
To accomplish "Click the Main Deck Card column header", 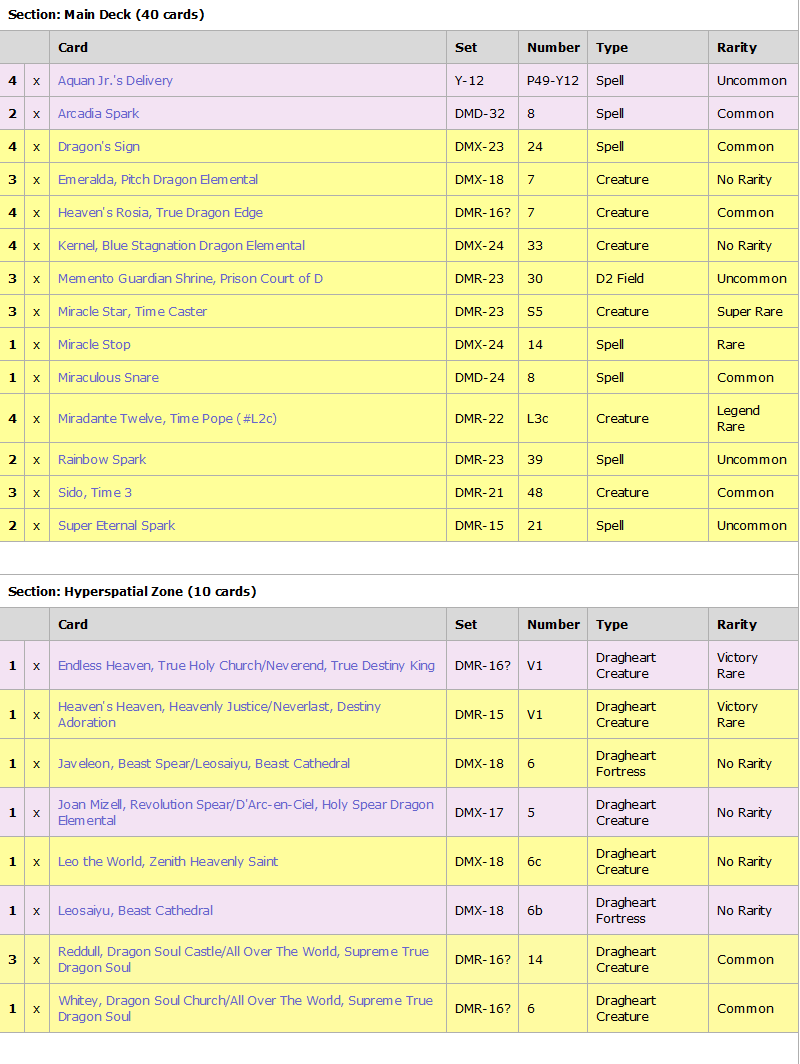I will pyautogui.click(x=248, y=48).
